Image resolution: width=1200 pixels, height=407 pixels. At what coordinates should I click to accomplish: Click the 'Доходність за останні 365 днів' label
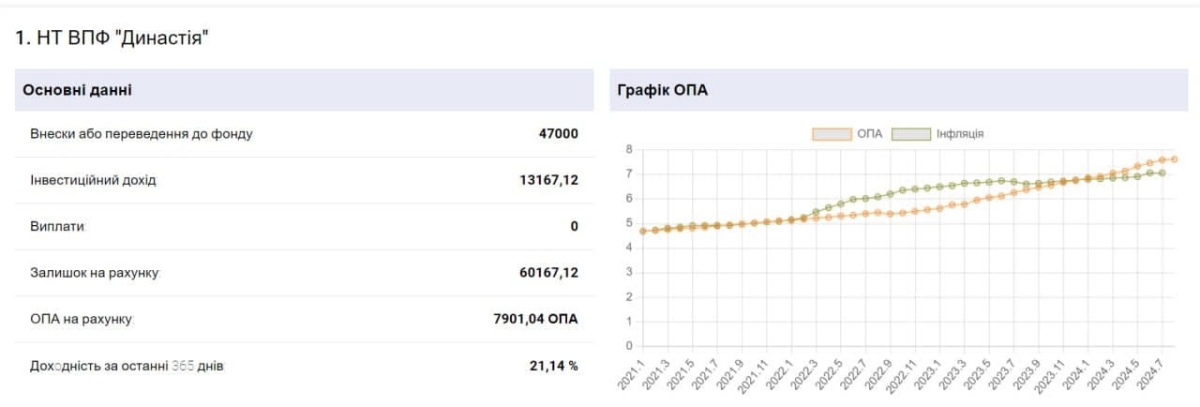(127, 366)
